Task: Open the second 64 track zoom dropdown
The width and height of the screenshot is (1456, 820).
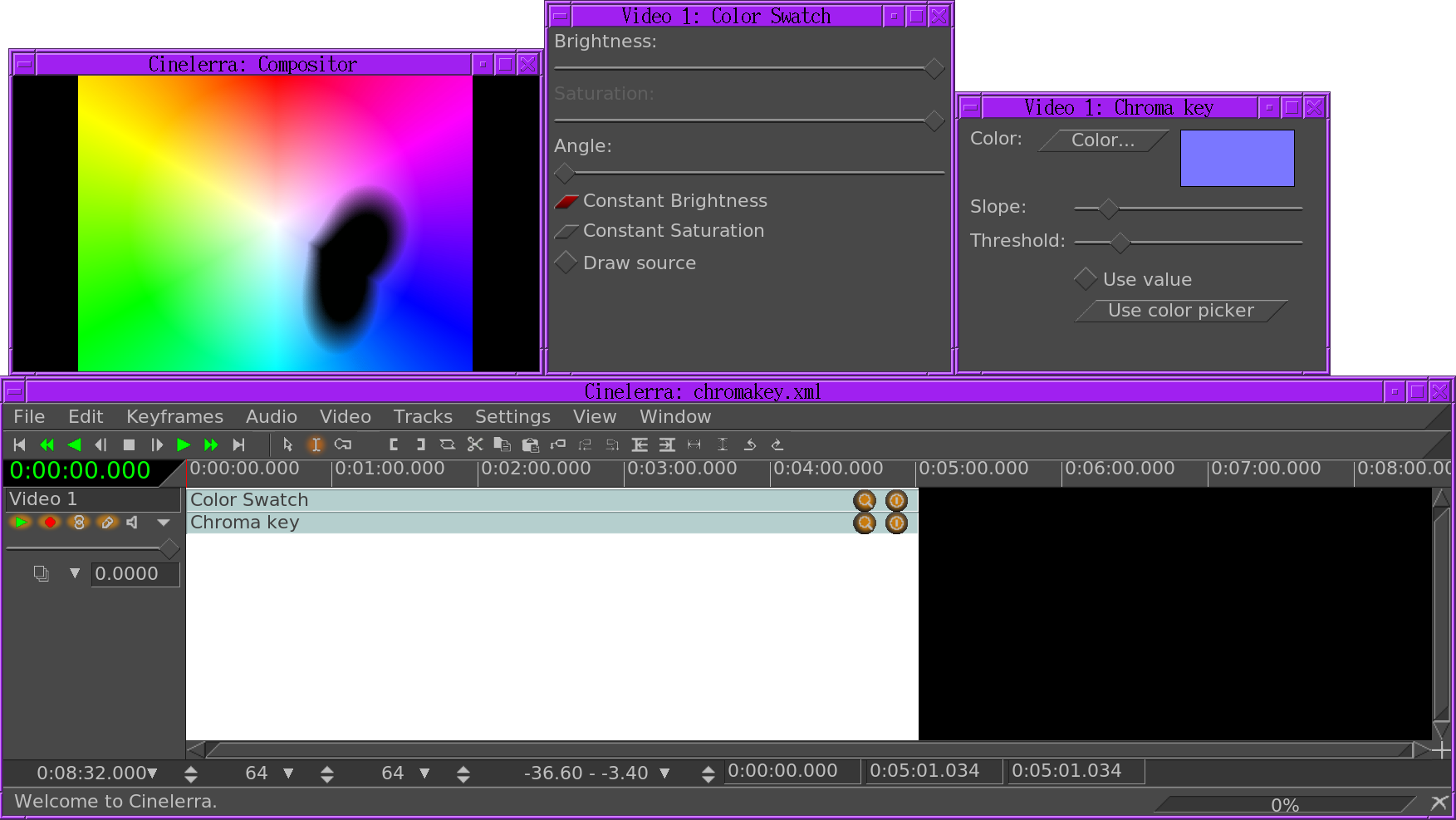Action: [x=424, y=773]
